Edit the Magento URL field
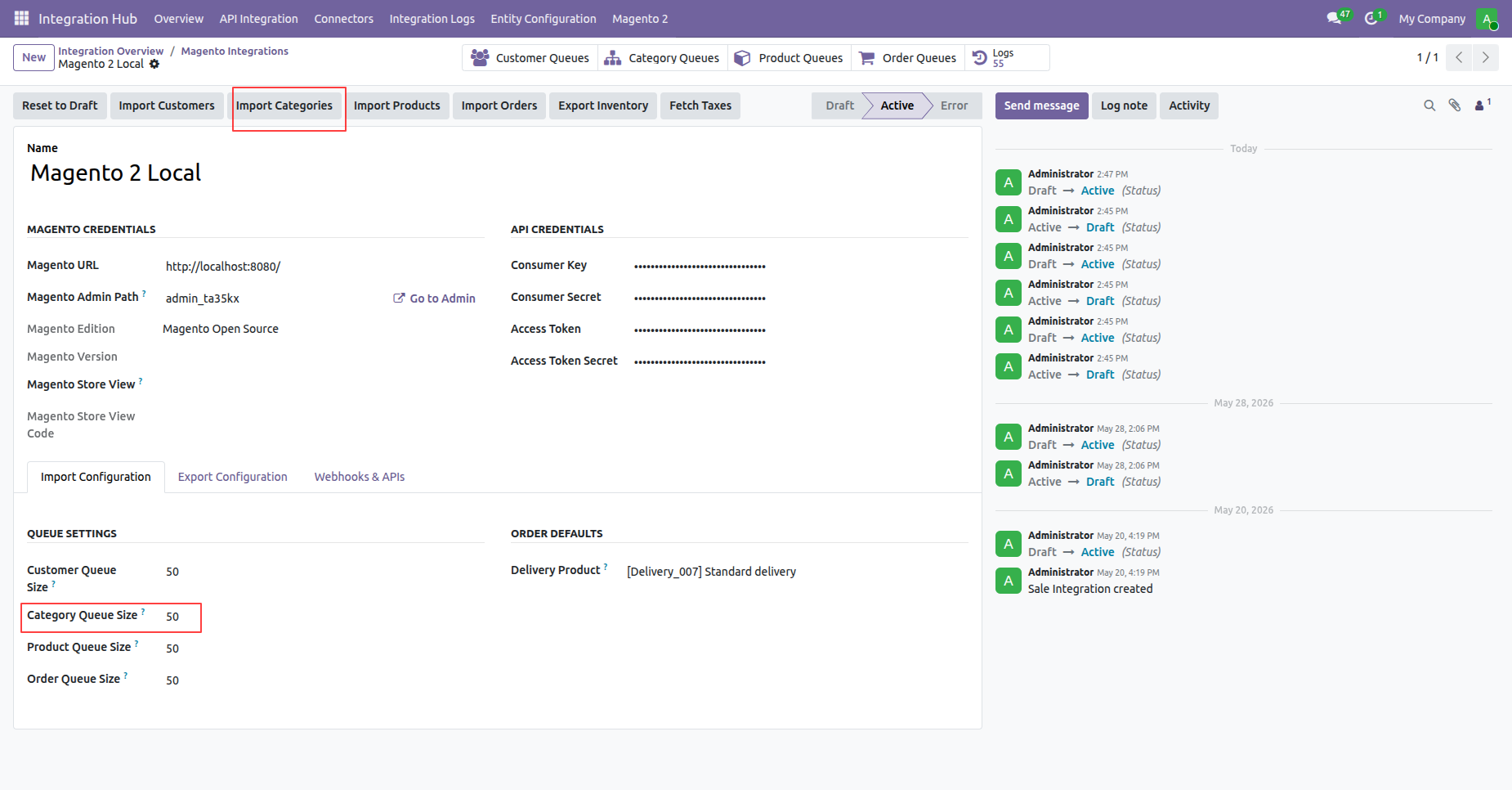 tap(324, 267)
